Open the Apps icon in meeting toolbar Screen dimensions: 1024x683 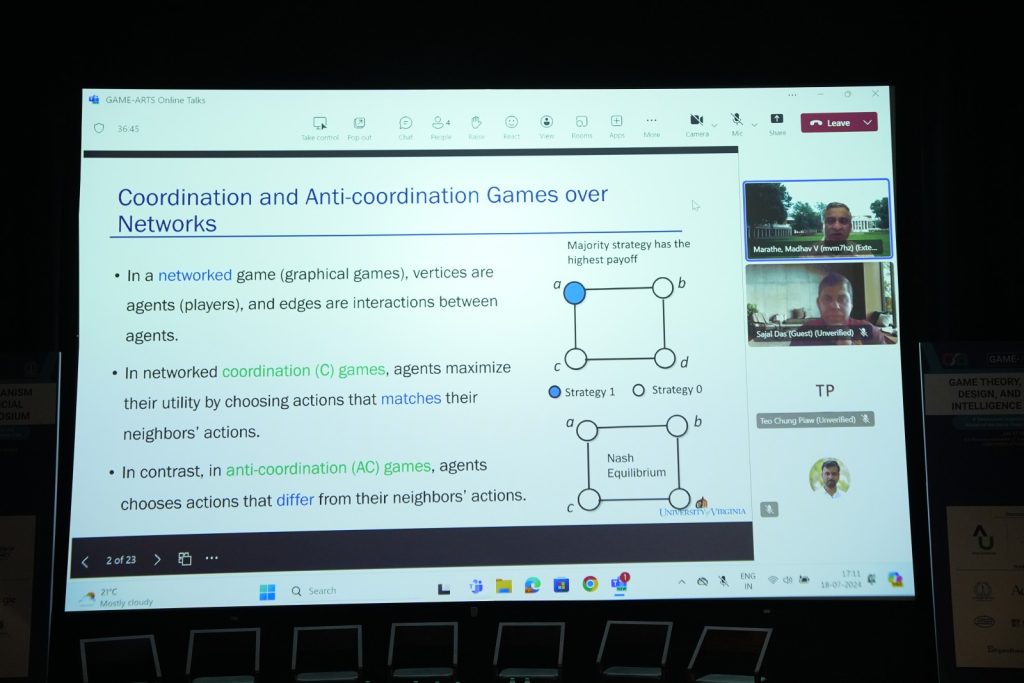point(616,123)
